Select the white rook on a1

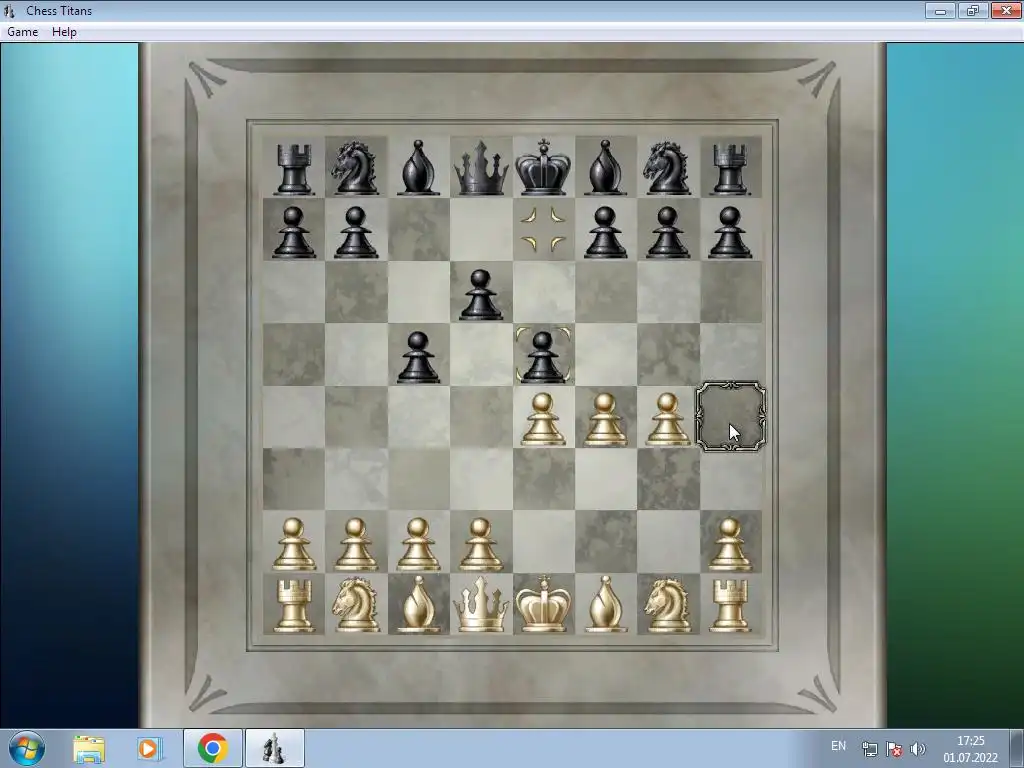[x=293, y=606]
